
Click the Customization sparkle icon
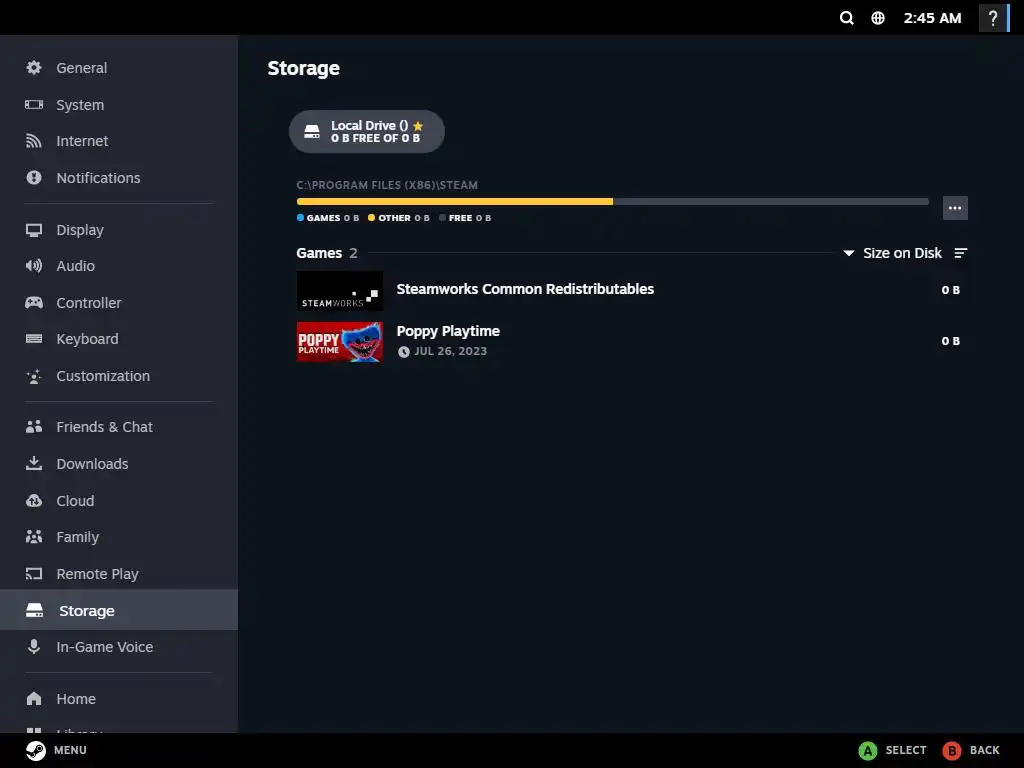(x=34, y=376)
